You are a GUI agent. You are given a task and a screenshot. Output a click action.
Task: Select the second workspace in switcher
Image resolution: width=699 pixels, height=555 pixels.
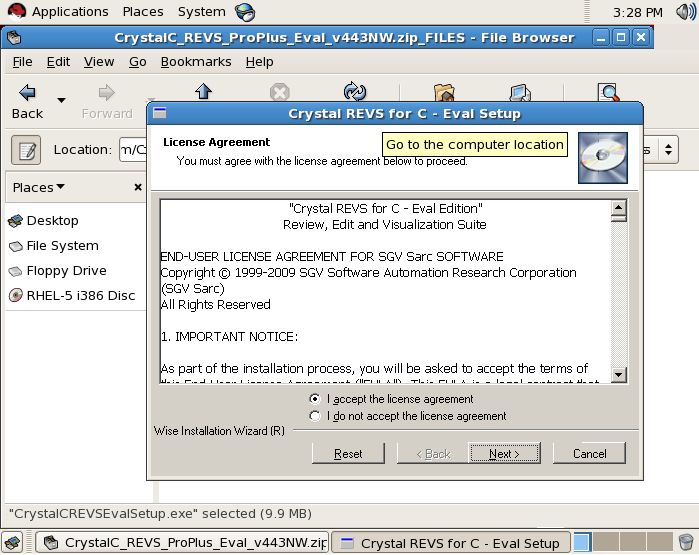click(x=605, y=543)
